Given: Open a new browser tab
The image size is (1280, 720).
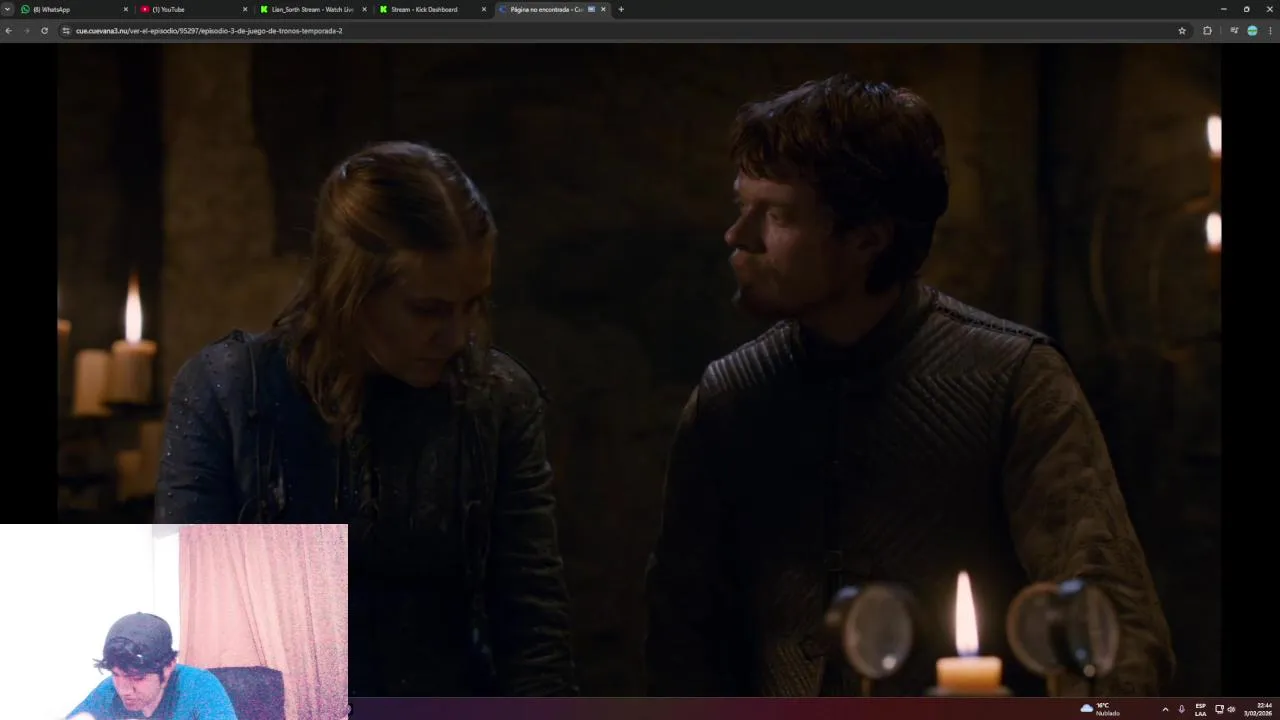Looking at the screenshot, I should [621, 9].
